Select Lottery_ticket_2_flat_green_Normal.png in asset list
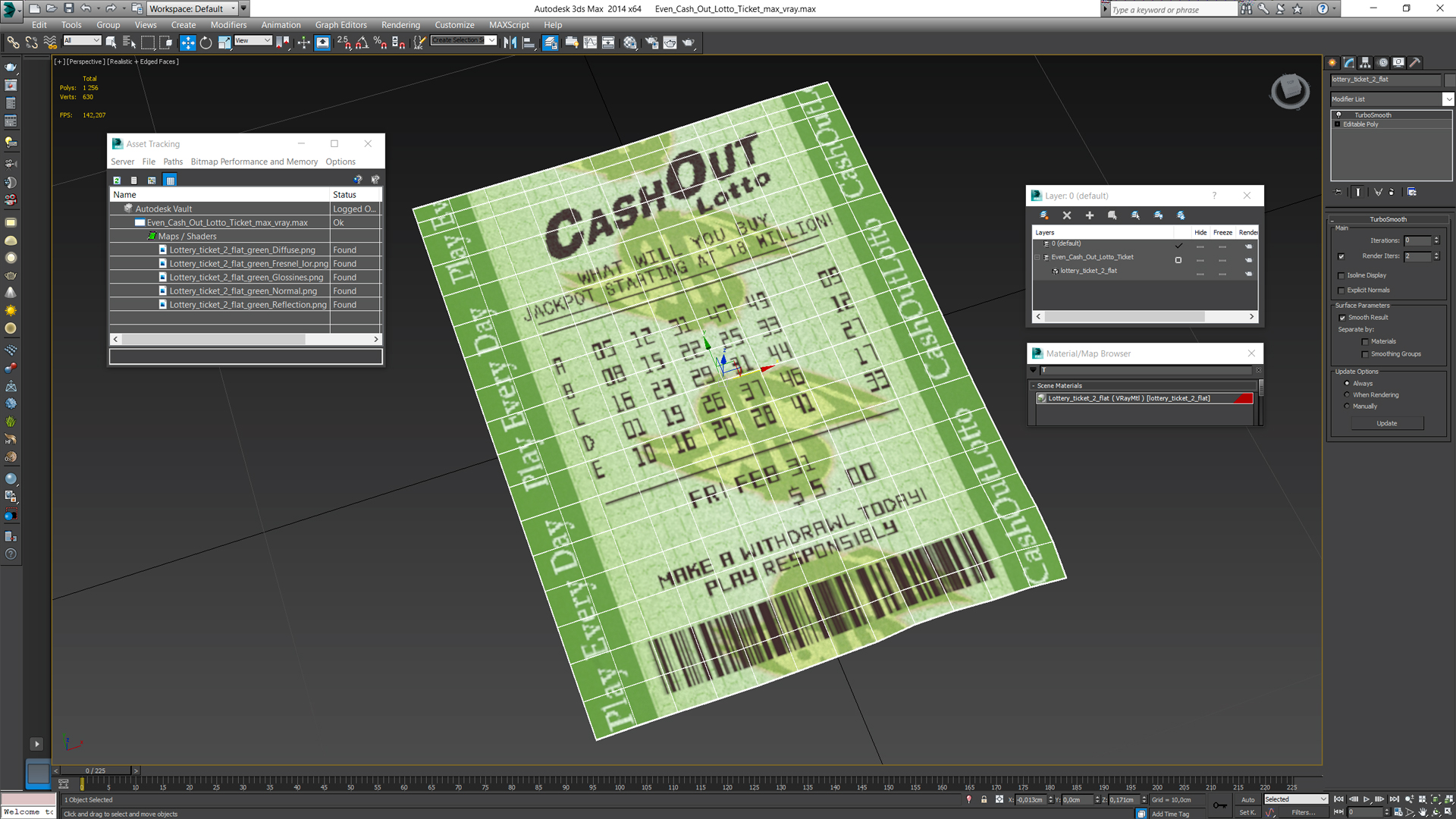The image size is (1456, 819). [x=243, y=291]
